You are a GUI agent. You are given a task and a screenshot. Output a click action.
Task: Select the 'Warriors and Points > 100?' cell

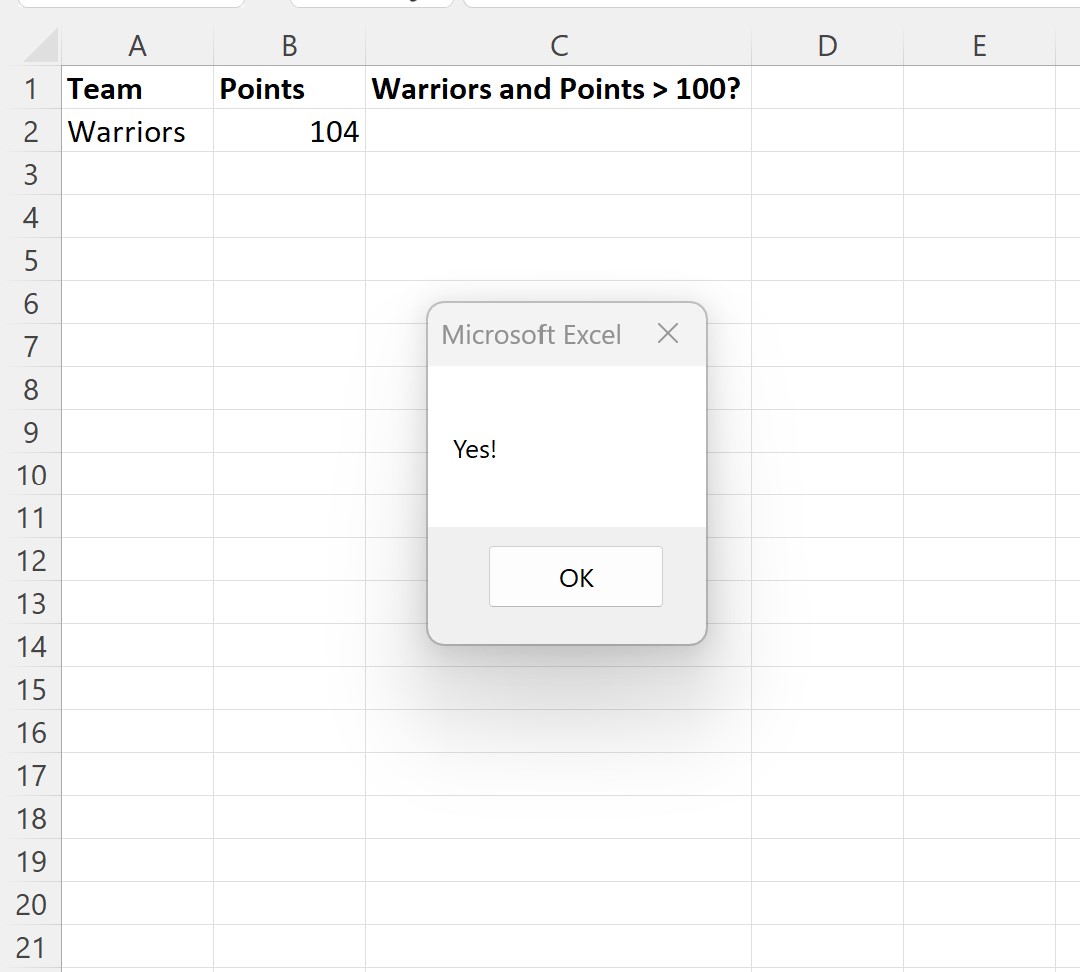(559, 88)
